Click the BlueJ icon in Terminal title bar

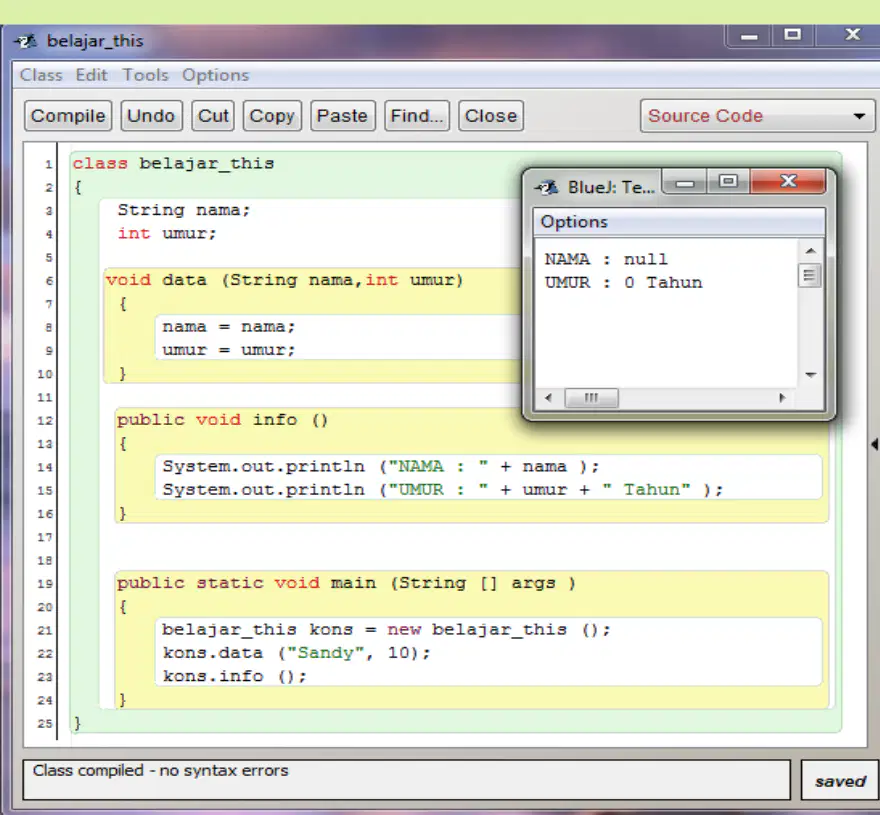547,187
